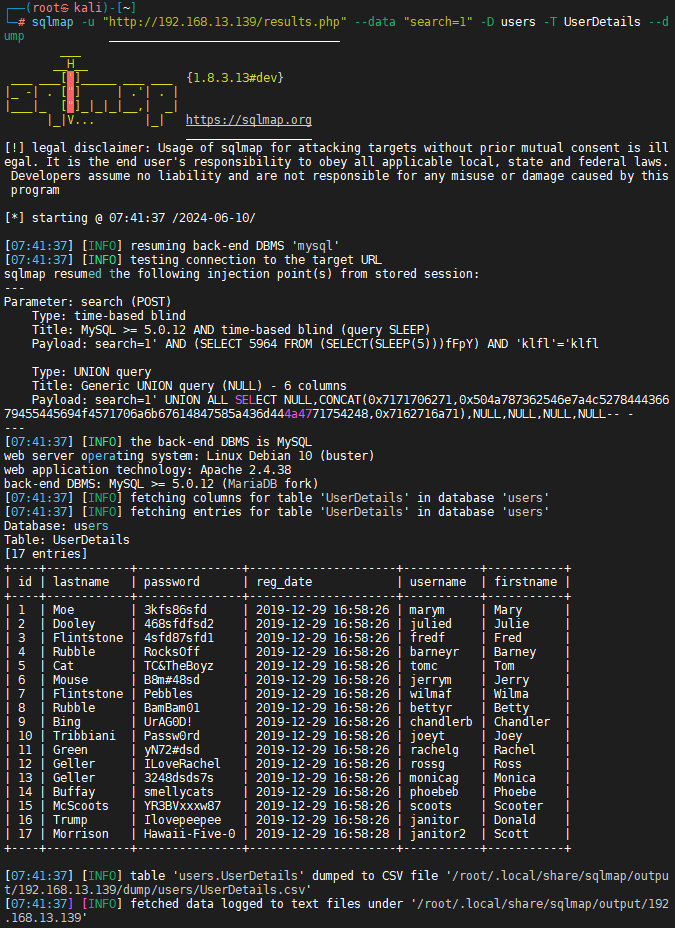Screen dimensions: 675x928
Task: Click username chandlerb
Action: (x=441, y=722)
